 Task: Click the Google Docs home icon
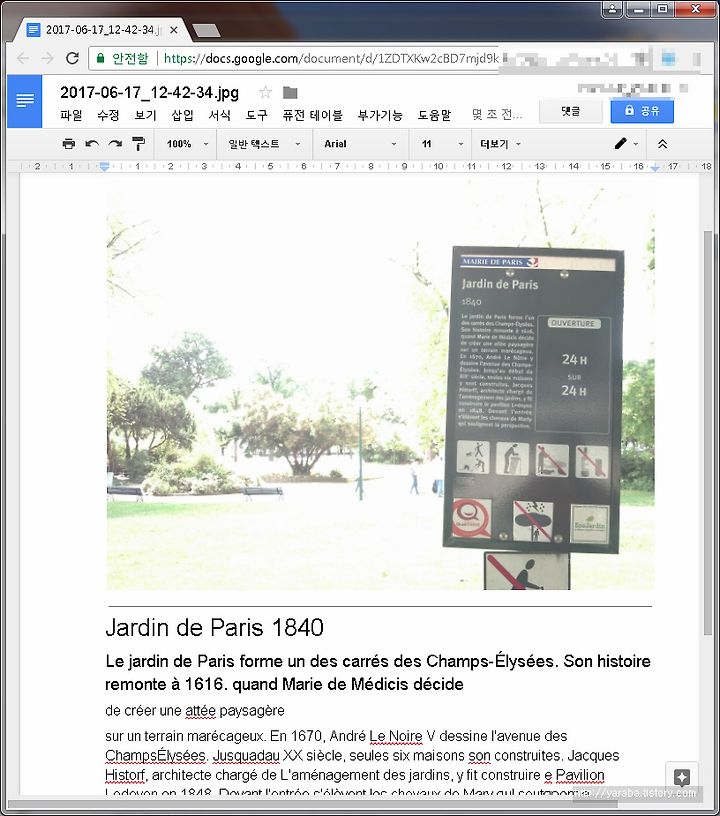24,101
